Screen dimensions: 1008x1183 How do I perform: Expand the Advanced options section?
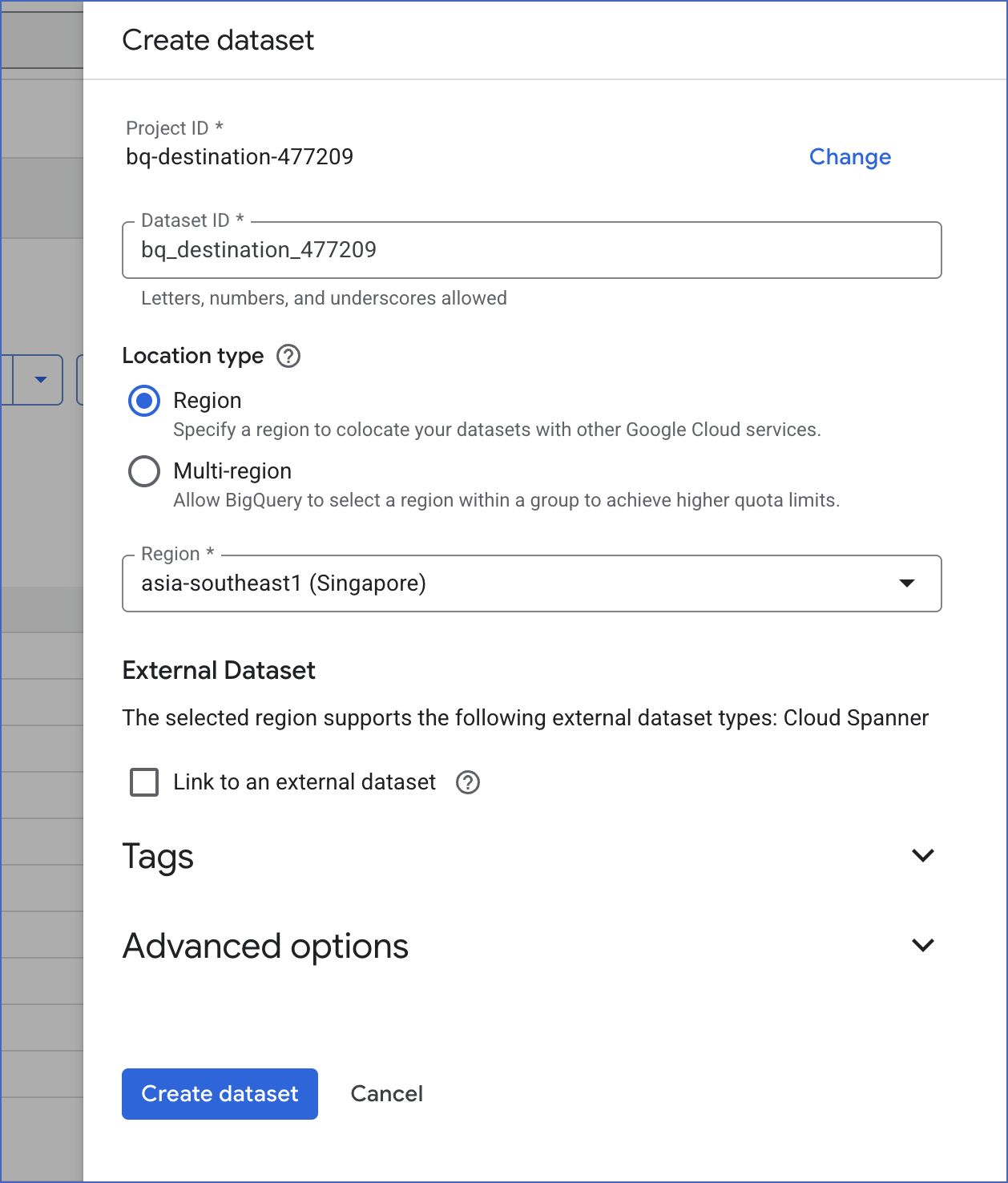pyautogui.click(x=265, y=946)
